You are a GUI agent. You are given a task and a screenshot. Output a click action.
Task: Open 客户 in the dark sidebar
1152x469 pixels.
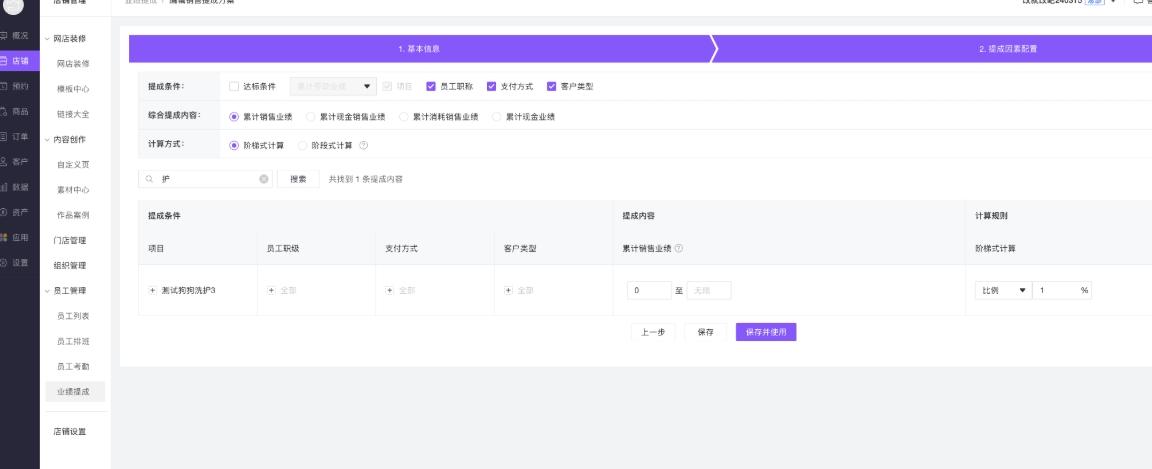[15, 162]
